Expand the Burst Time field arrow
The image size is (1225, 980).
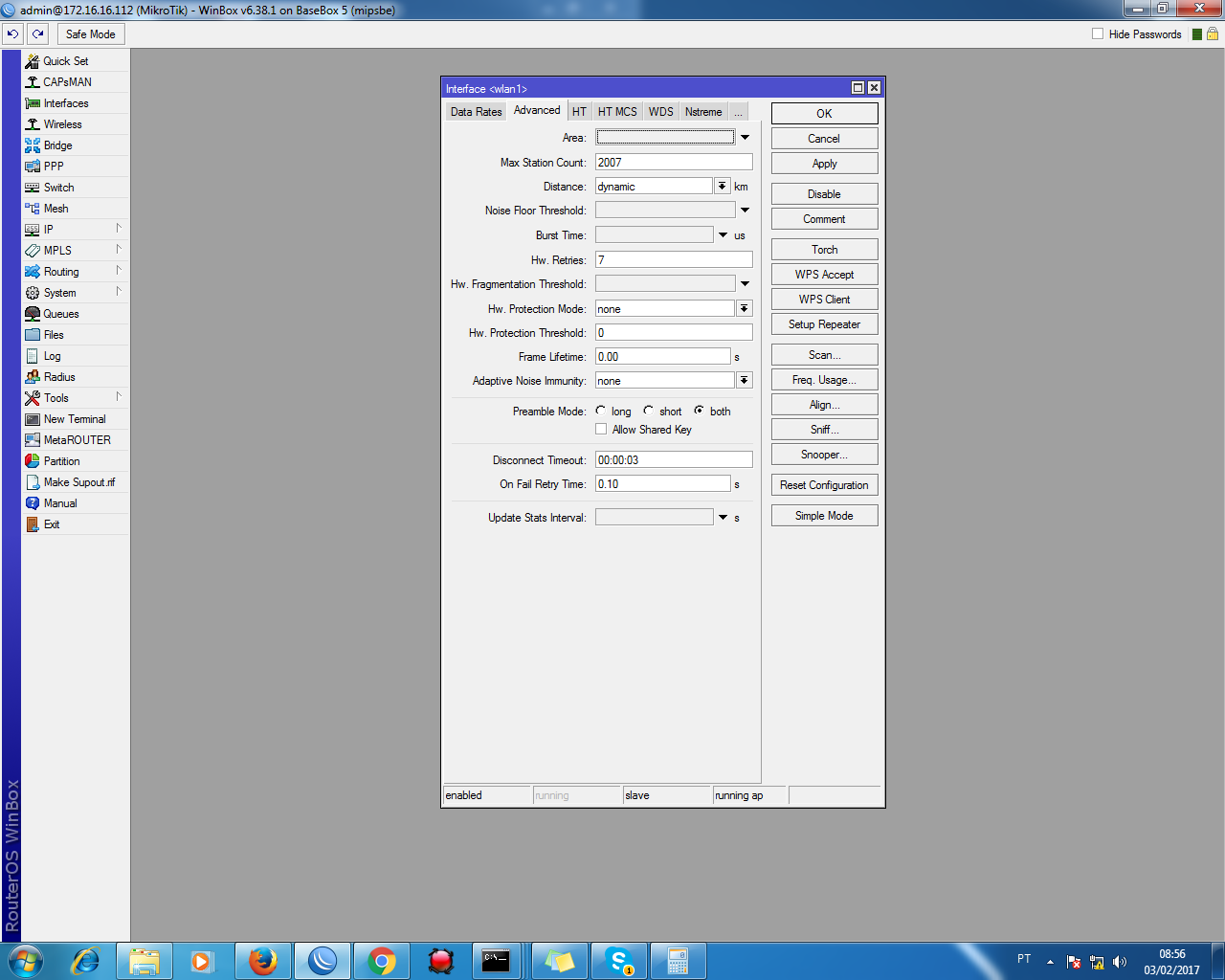[723, 235]
